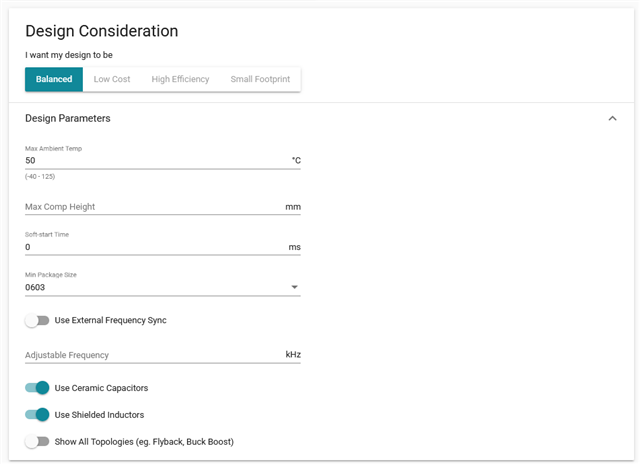Click the Use Ceramic Capacitors label

click(x=101, y=388)
